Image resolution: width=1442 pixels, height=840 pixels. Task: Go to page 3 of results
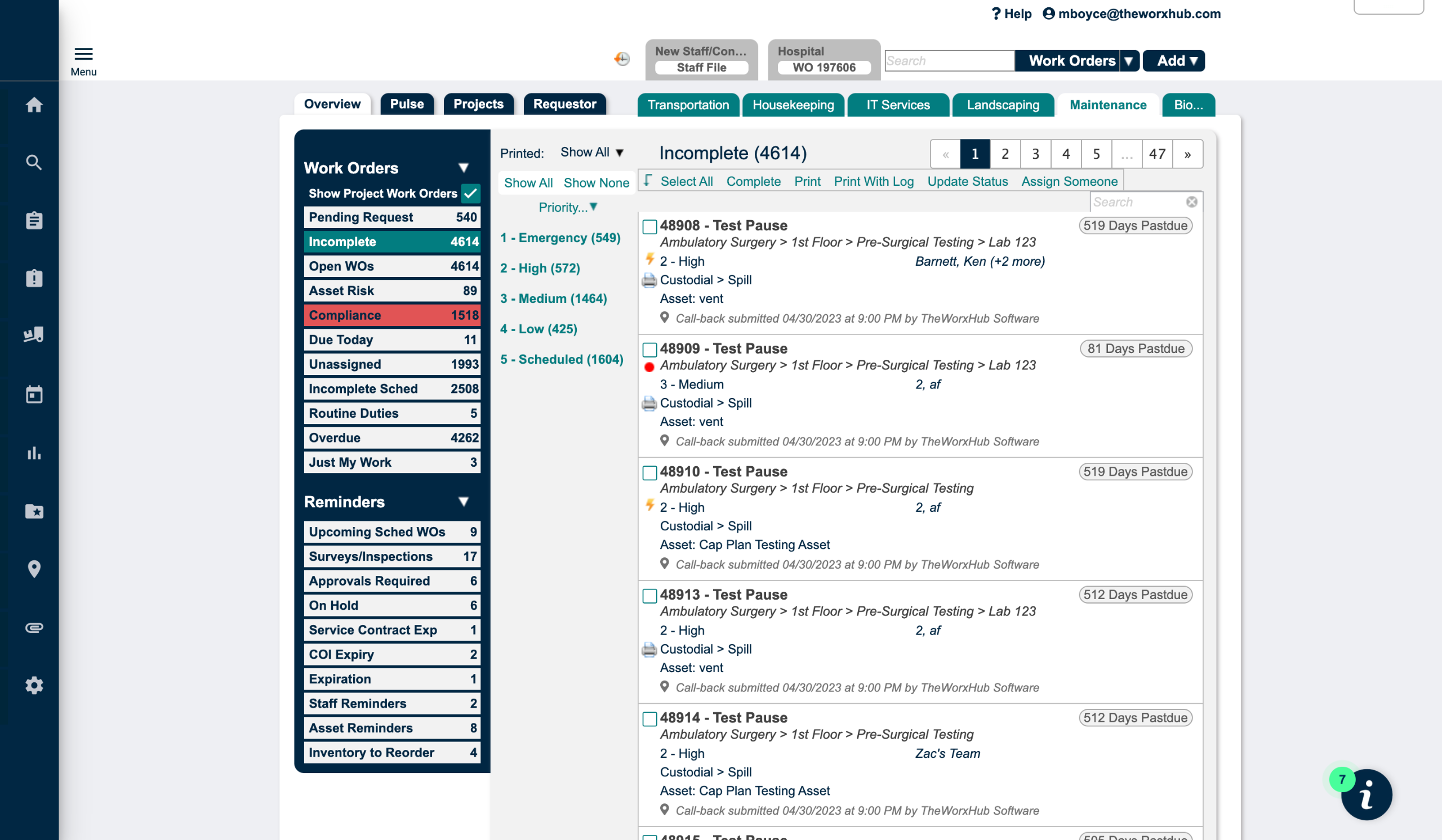[x=1035, y=154]
